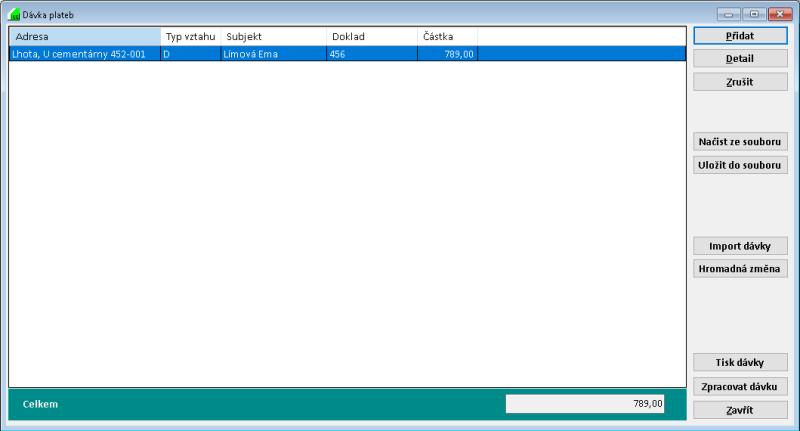This screenshot has height=431, width=800.
Task: Open Detail of the selected payment
Action: 740,59
